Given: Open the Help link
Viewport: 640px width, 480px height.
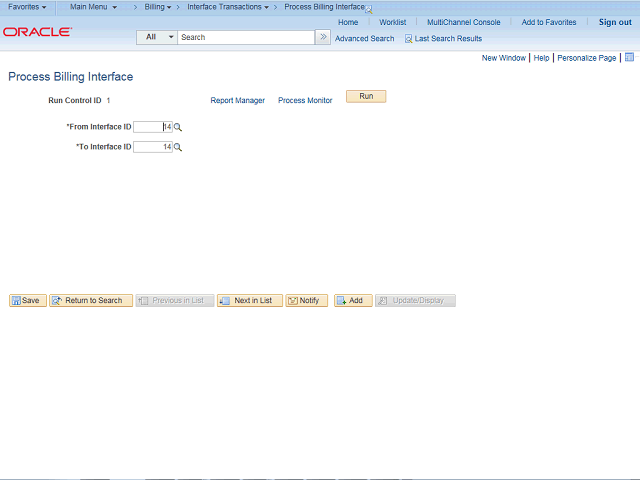Looking at the screenshot, I should pos(541,58).
